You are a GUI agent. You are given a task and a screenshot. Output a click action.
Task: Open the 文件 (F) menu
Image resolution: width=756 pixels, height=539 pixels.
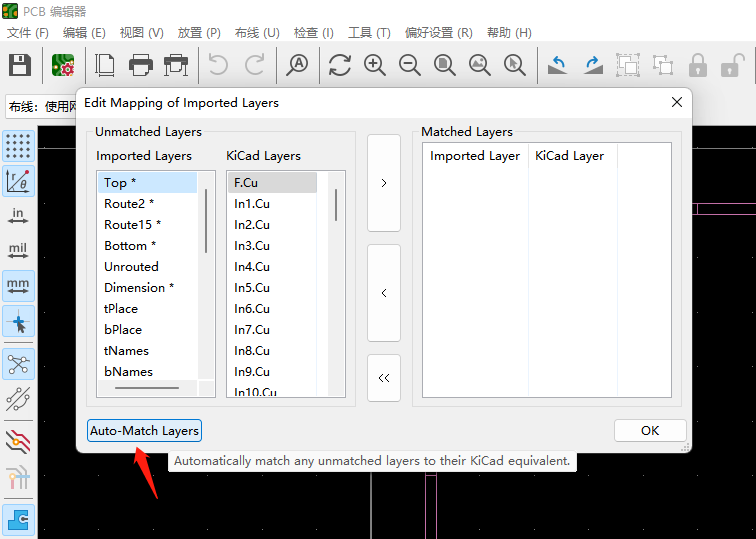pos(28,33)
